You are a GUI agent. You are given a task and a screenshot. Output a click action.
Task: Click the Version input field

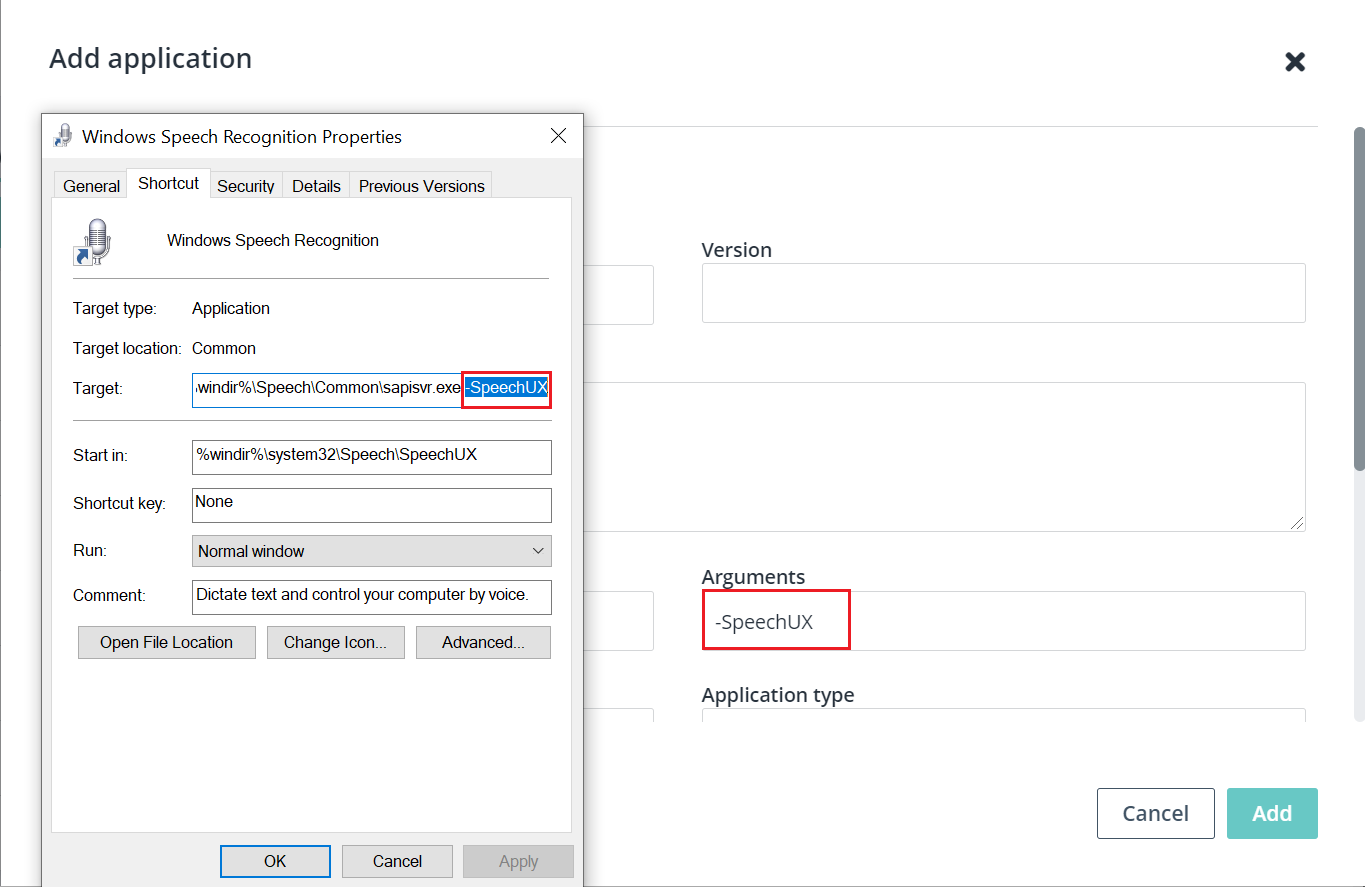click(x=1003, y=293)
